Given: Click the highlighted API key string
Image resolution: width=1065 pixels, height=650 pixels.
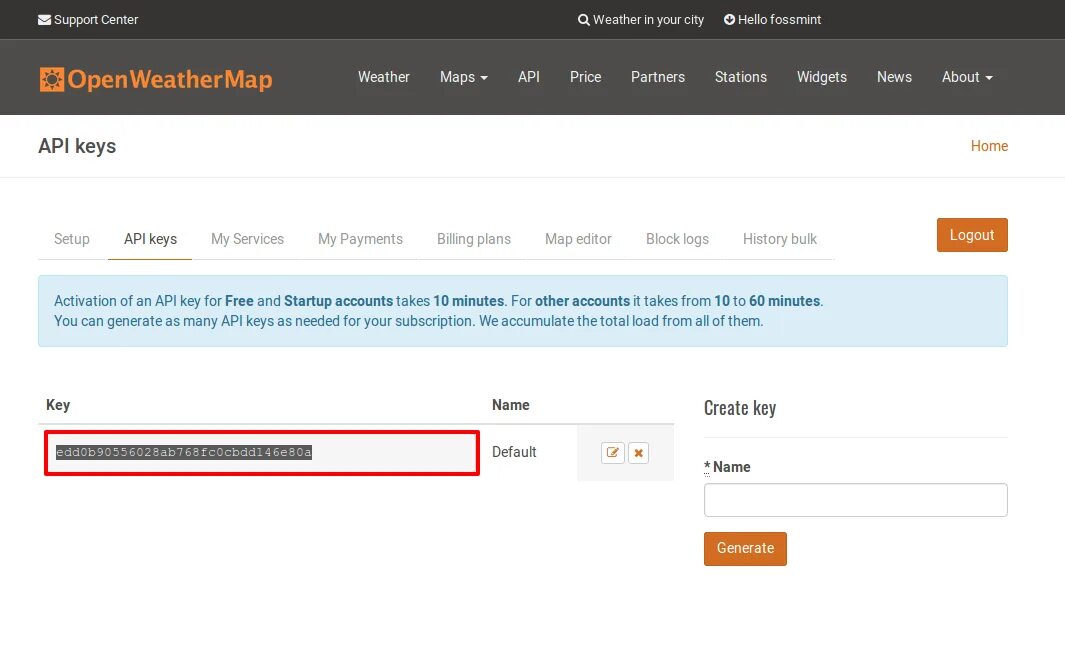Looking at the screenshot, I should point(183,452).
